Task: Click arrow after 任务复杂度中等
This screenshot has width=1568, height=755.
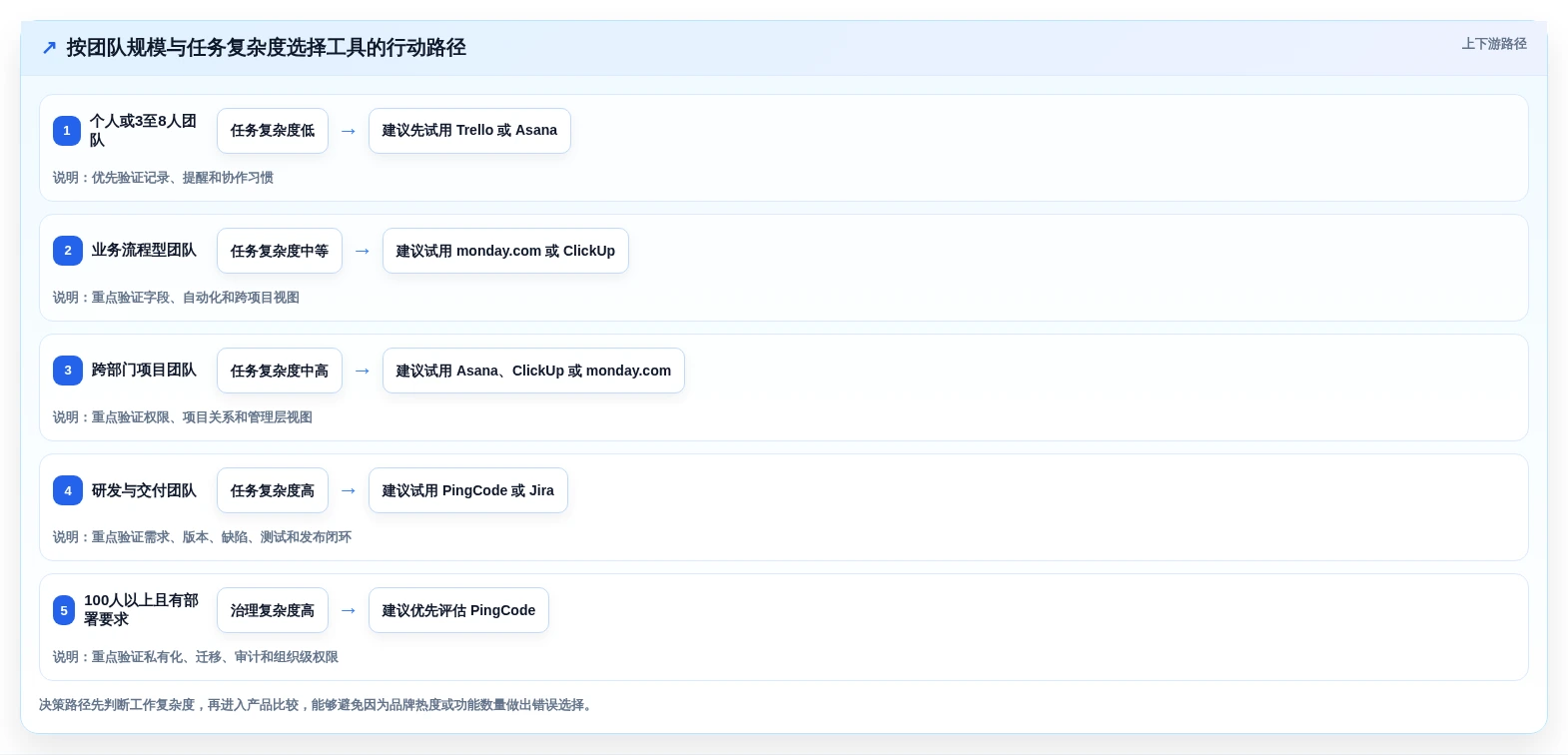Action: coord(363,251)
